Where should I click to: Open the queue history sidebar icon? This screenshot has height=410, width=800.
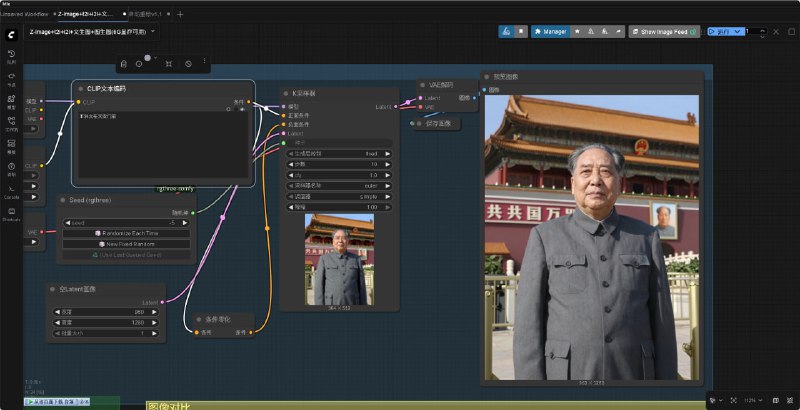pyautogui.click(x=11, y=56)
